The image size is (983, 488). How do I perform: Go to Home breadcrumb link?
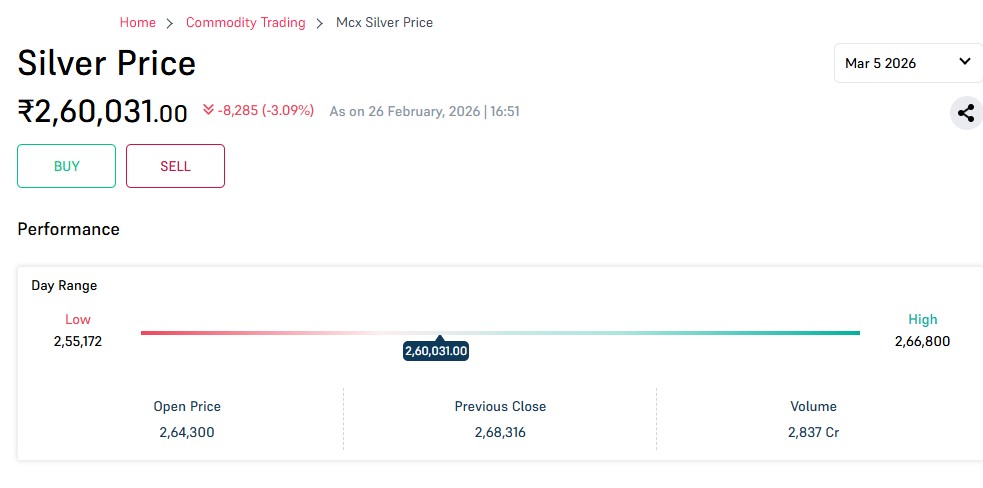138,22
